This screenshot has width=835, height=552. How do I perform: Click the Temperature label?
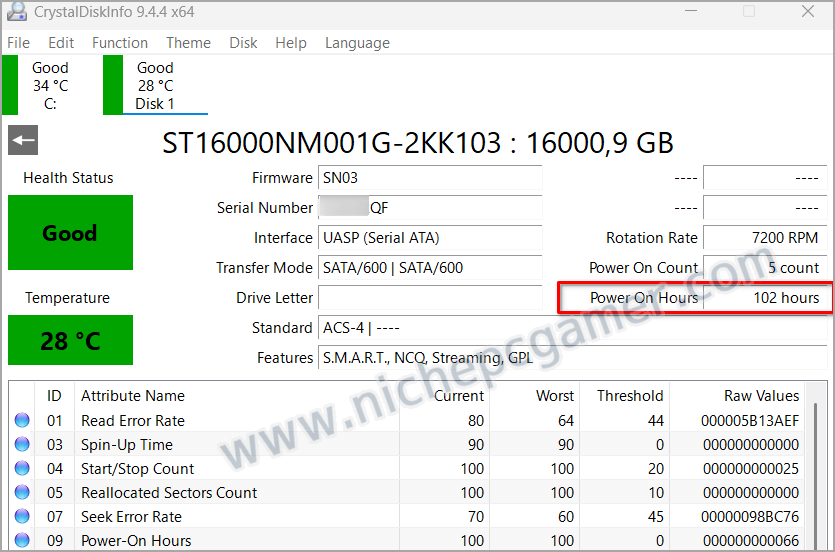click(67, 298)
